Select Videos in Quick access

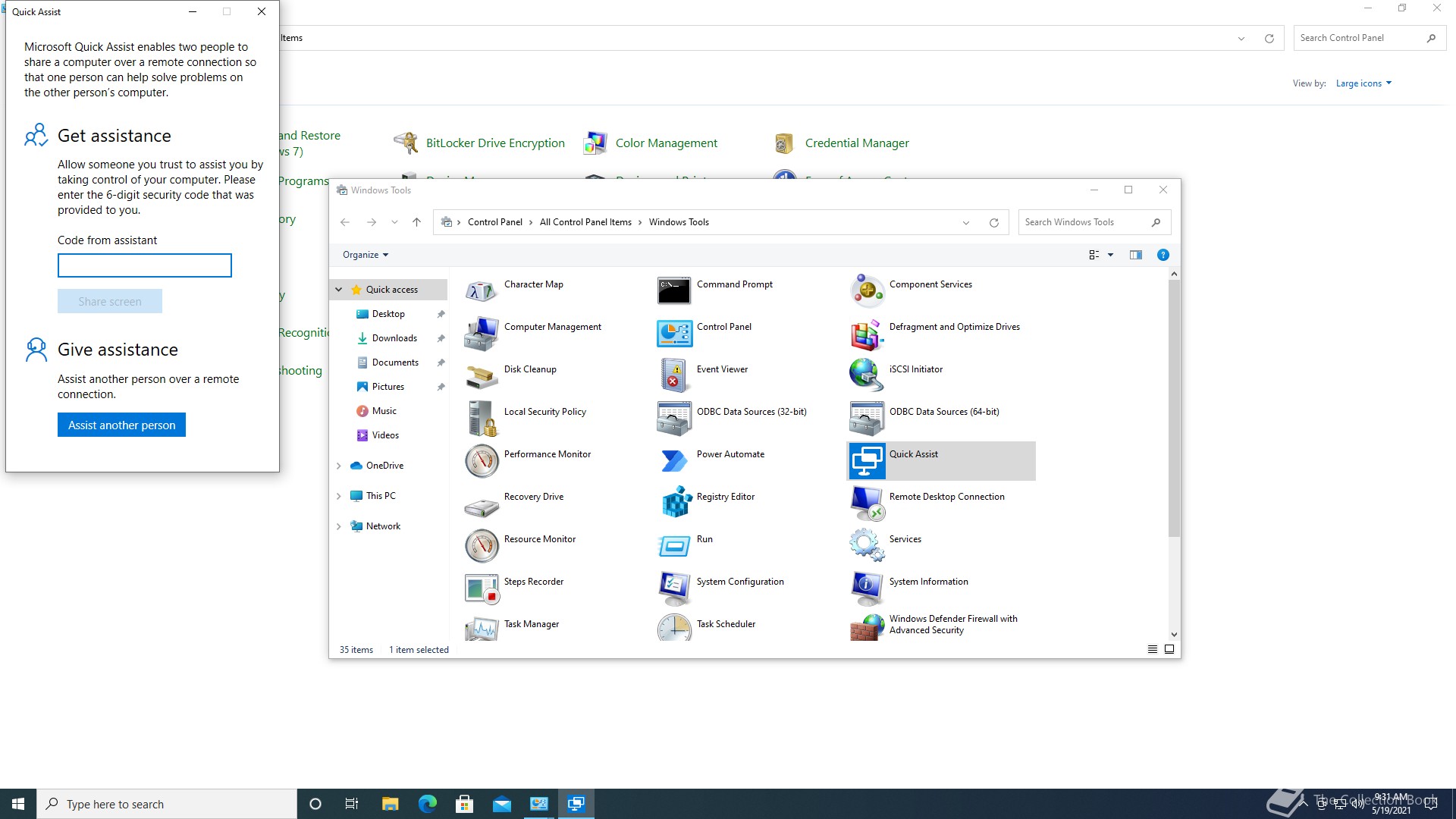tap(385, 435)
